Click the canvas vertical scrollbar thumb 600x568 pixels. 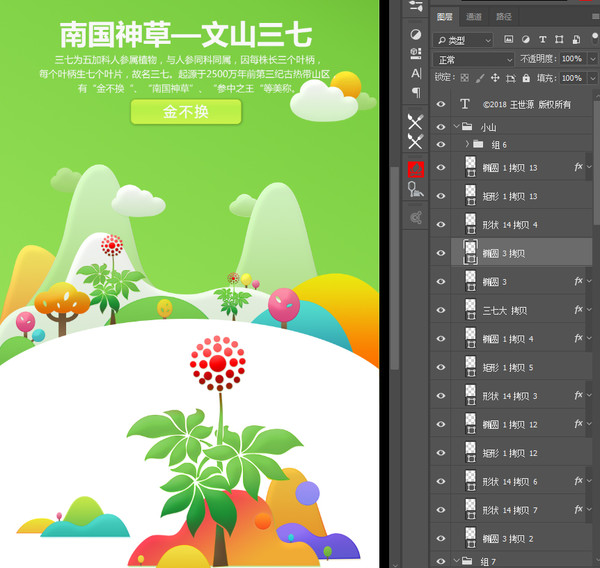394,268
